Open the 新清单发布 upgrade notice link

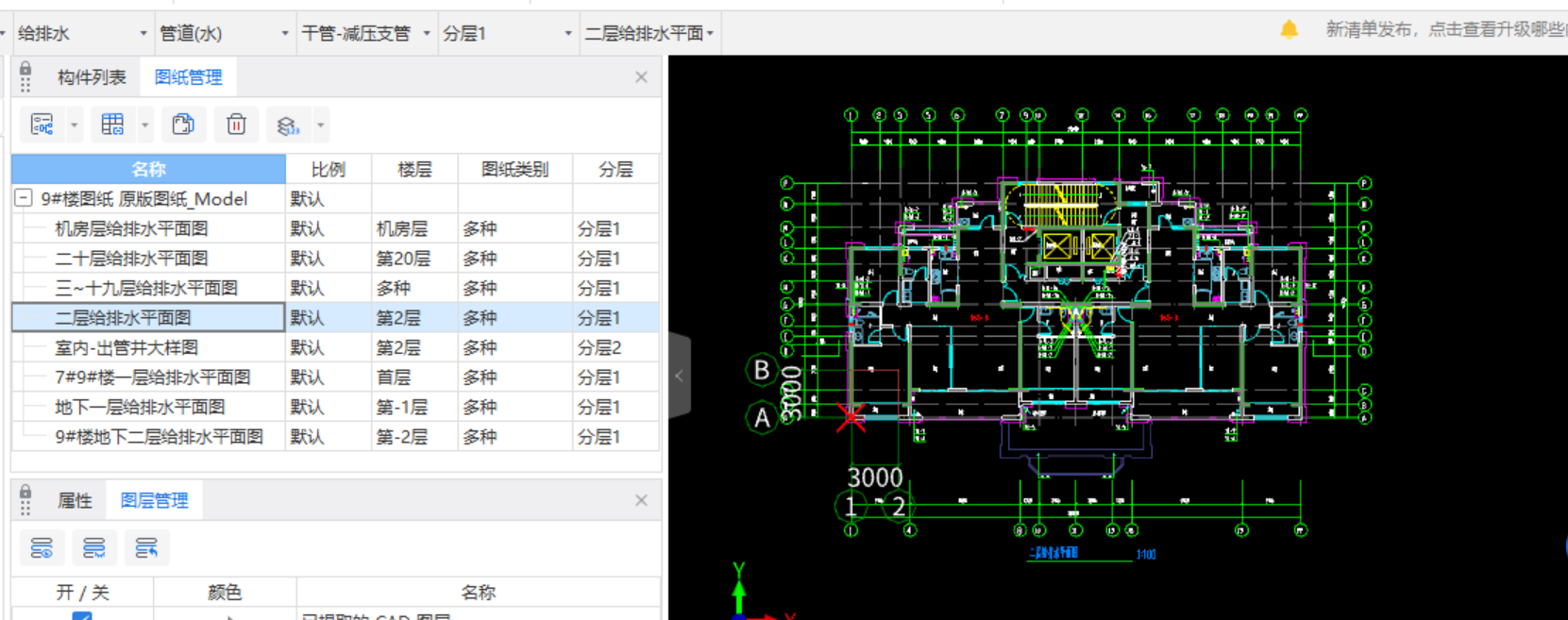(1444, 29)
